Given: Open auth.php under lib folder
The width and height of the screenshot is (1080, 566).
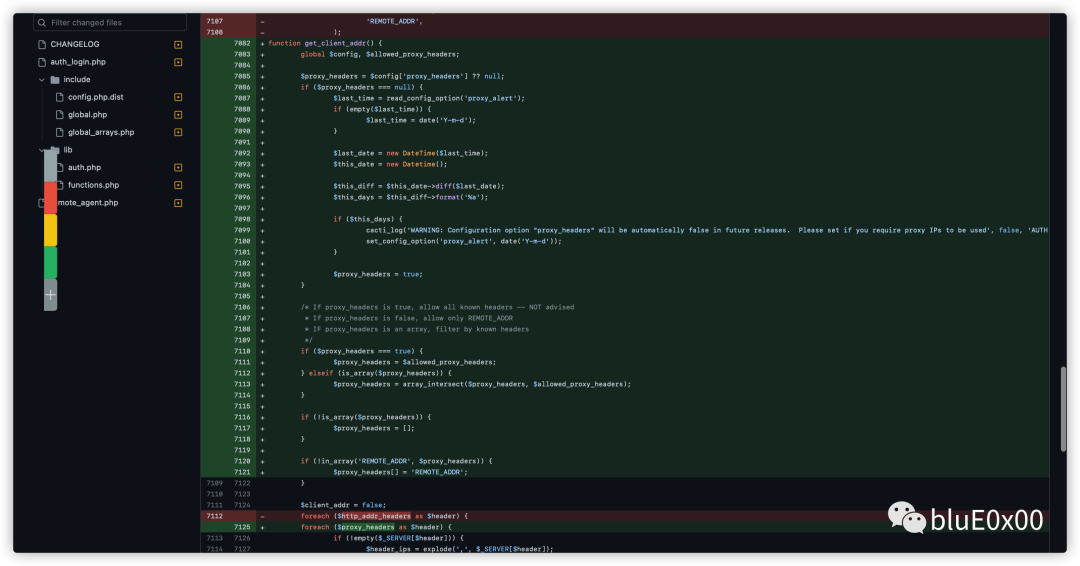Looking at the screenshot, I should pyautogui.click(x=84, y=167).
